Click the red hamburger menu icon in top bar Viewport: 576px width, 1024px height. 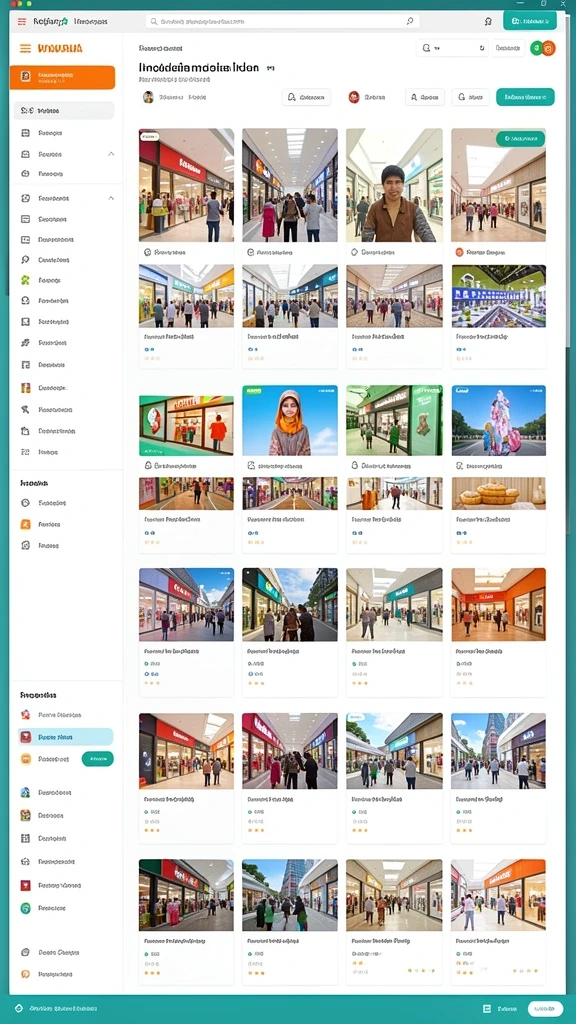[x=22, y=22]
